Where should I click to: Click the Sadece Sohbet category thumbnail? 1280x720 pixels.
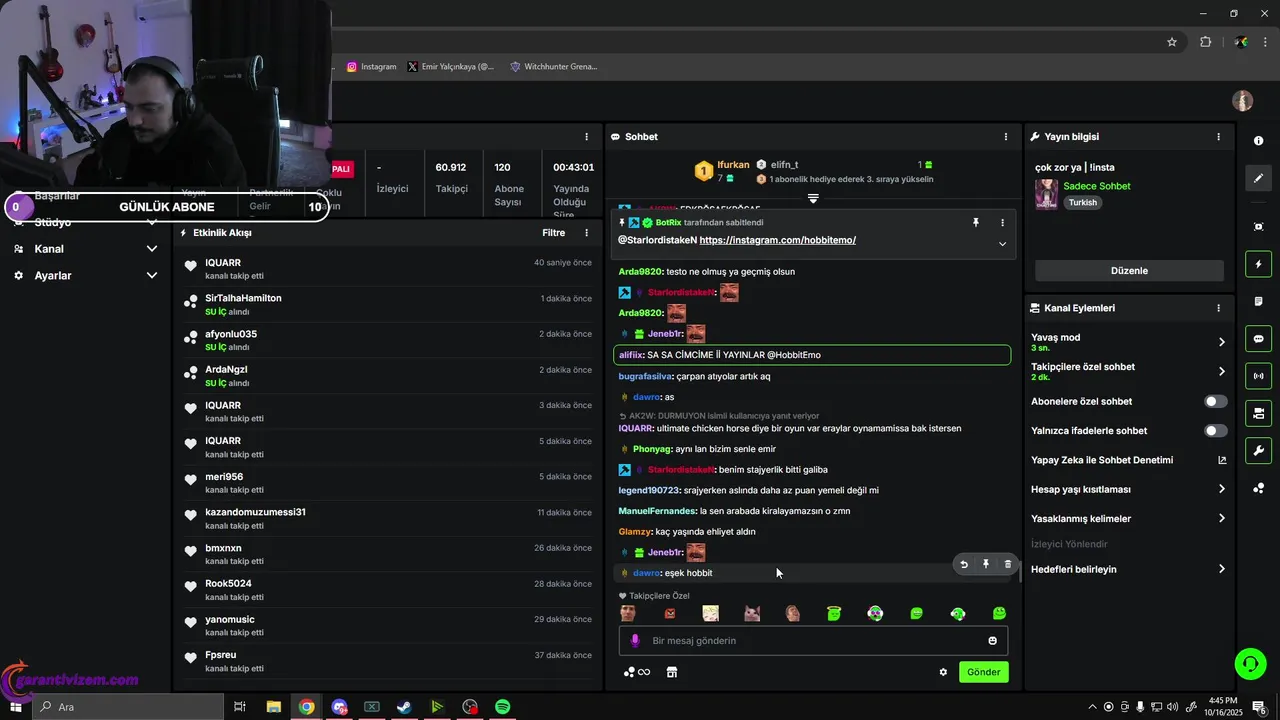coord(1047,194)
